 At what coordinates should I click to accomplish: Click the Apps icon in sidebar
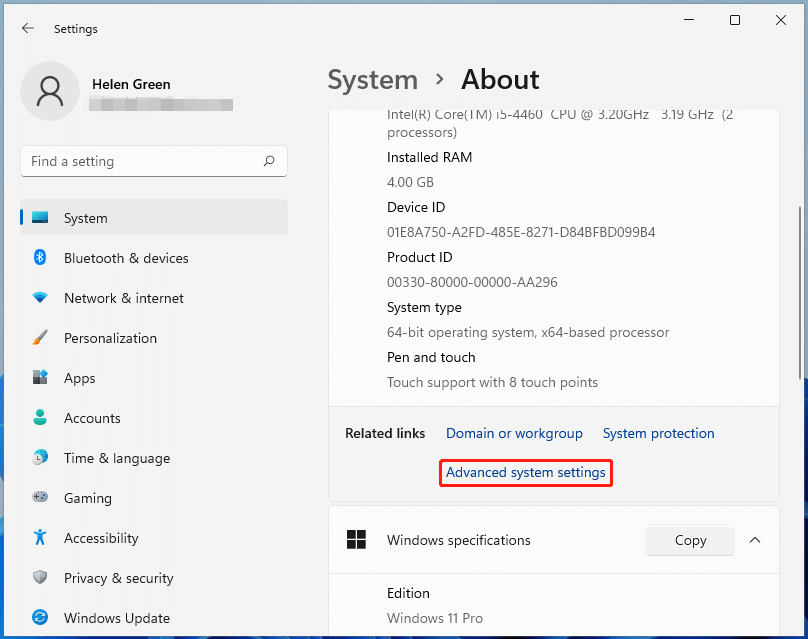40,377
